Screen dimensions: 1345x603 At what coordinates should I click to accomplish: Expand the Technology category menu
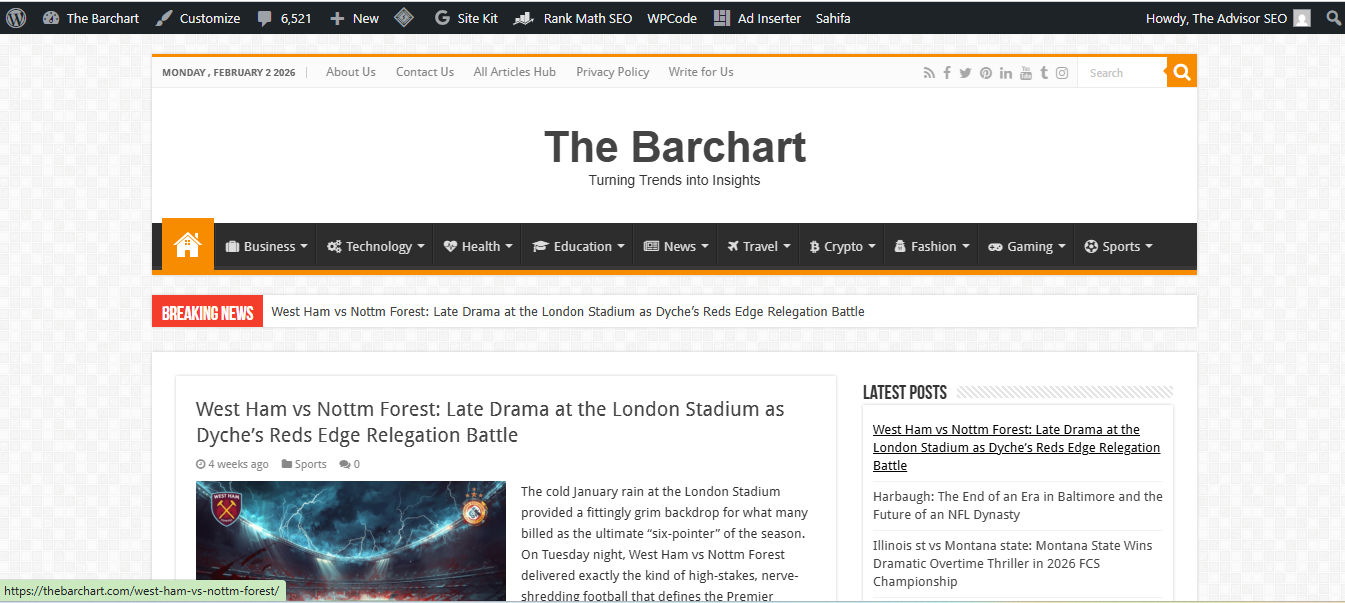376,246
